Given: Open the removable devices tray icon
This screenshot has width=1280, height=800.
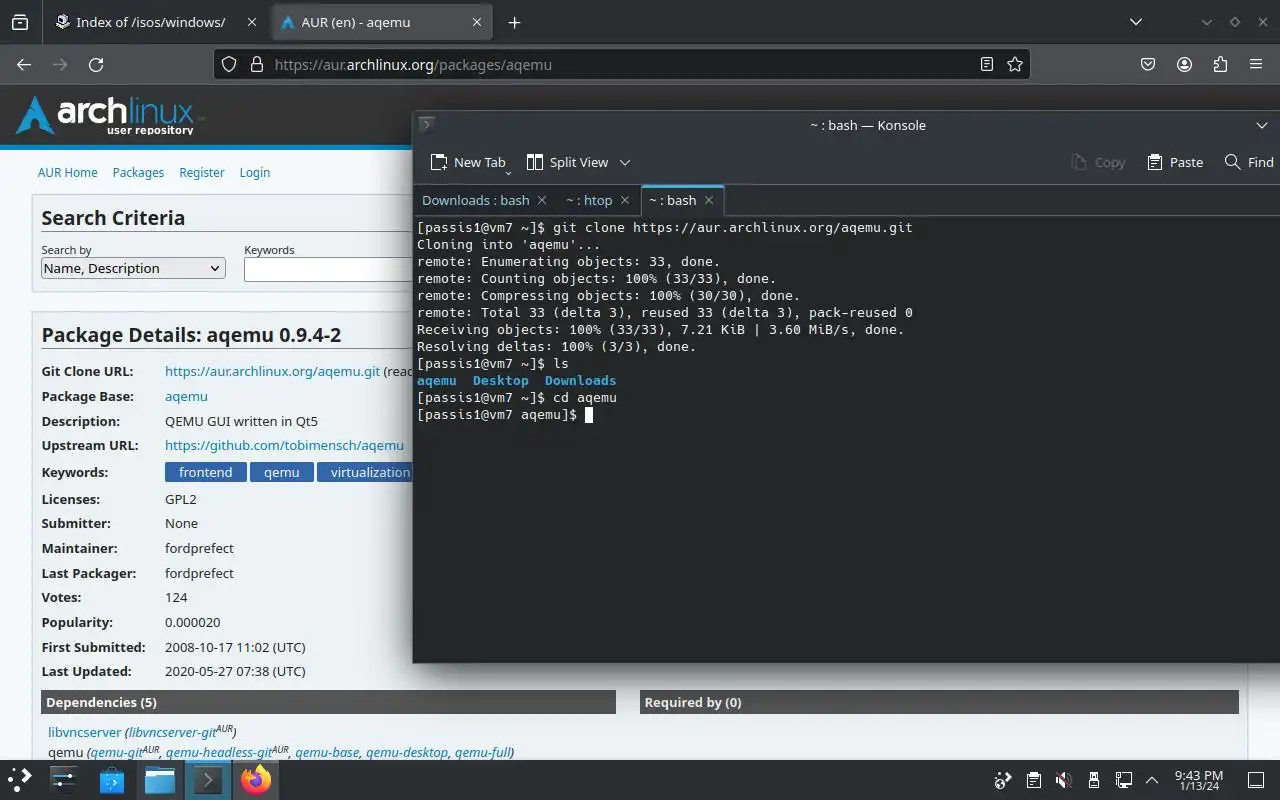Looking at the screenshot, I should [1094, 780].
